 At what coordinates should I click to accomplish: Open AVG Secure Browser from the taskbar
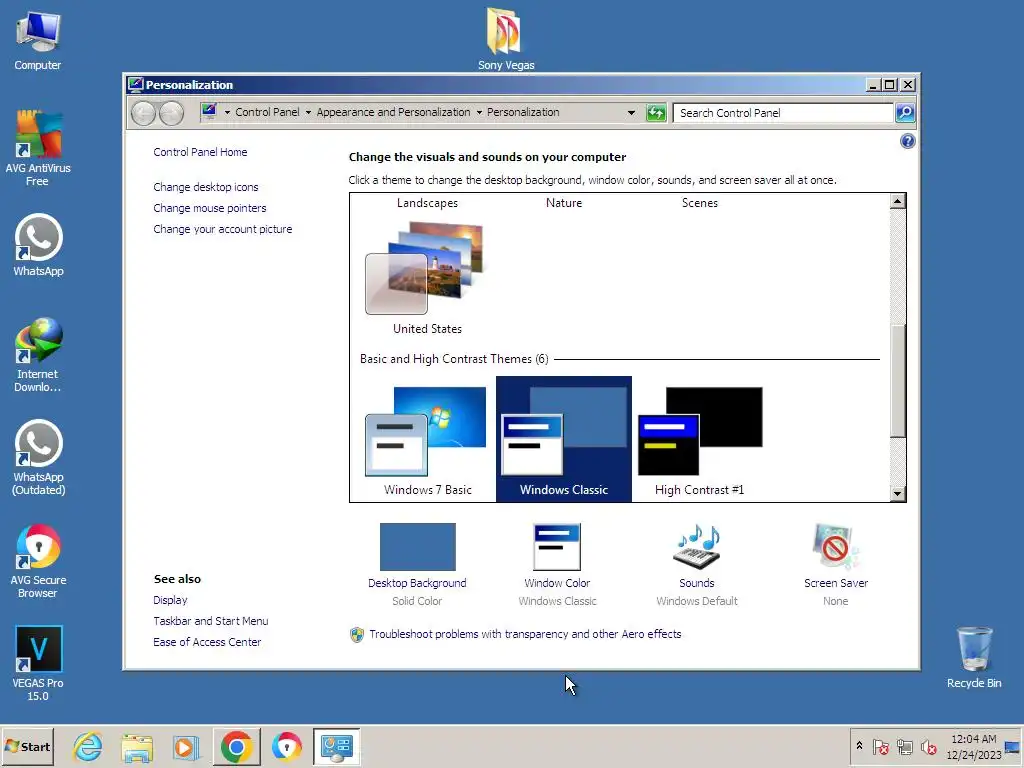[287, 747]
